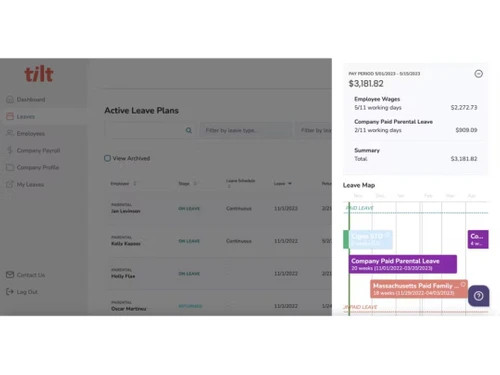Click the Log Out arrow icon
Image resolution: width=500 pixels, height=375 pixels.
pyautogui.click(x=10, y=292)
